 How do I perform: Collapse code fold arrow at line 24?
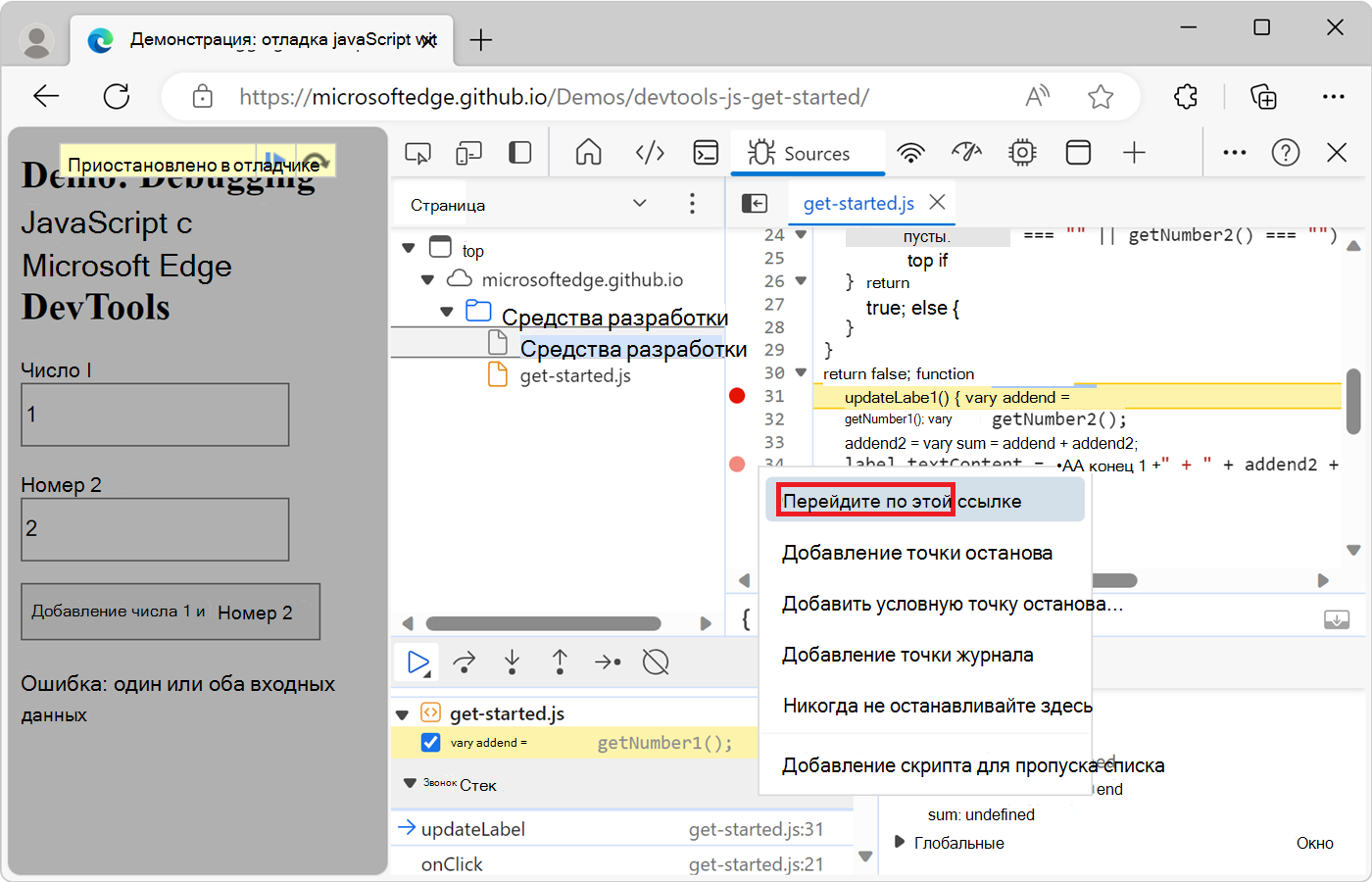[801, 235]
